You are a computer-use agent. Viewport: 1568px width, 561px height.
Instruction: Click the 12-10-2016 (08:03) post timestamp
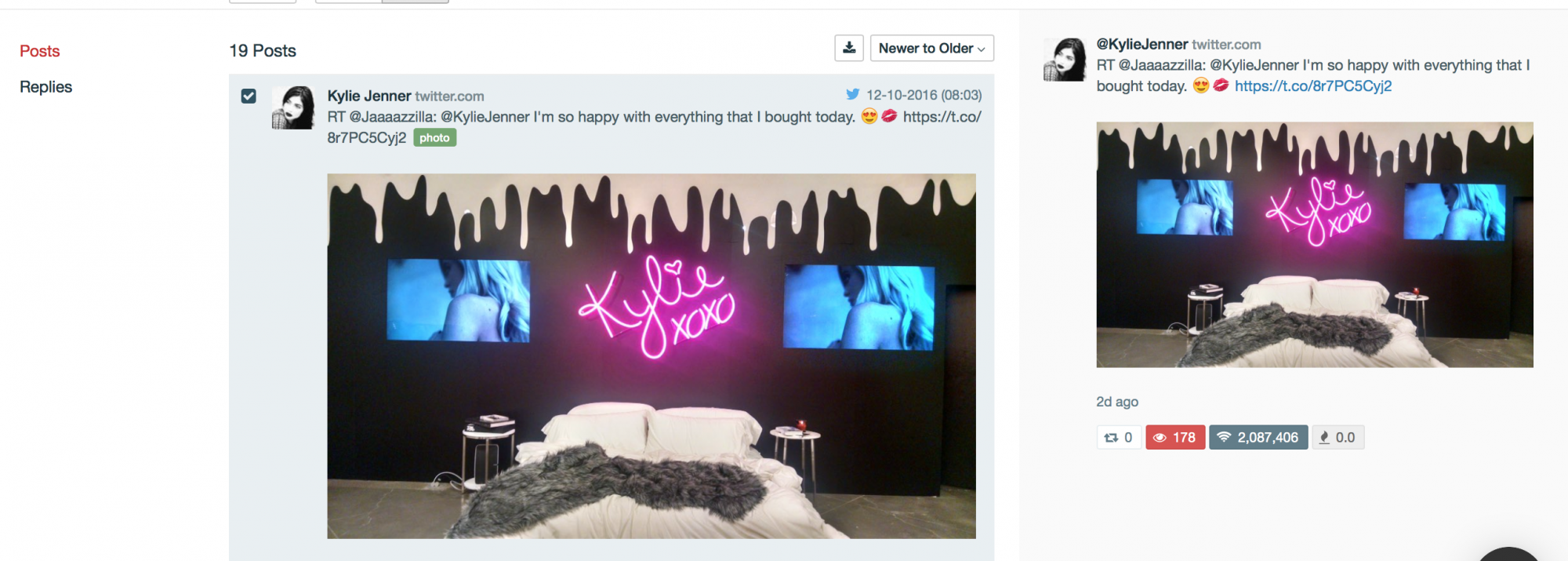924,95
